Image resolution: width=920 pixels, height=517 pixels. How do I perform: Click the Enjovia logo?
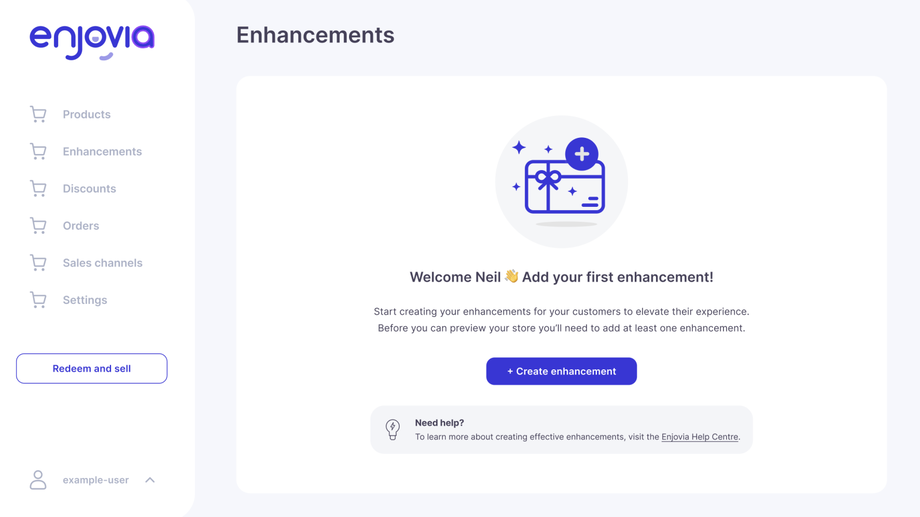(92, 40)
